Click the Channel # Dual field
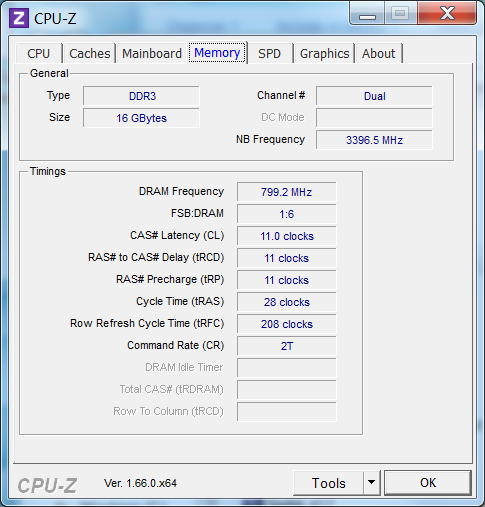Image resolution: width=485 pixels, height=507 pixels. pos(374,96)
